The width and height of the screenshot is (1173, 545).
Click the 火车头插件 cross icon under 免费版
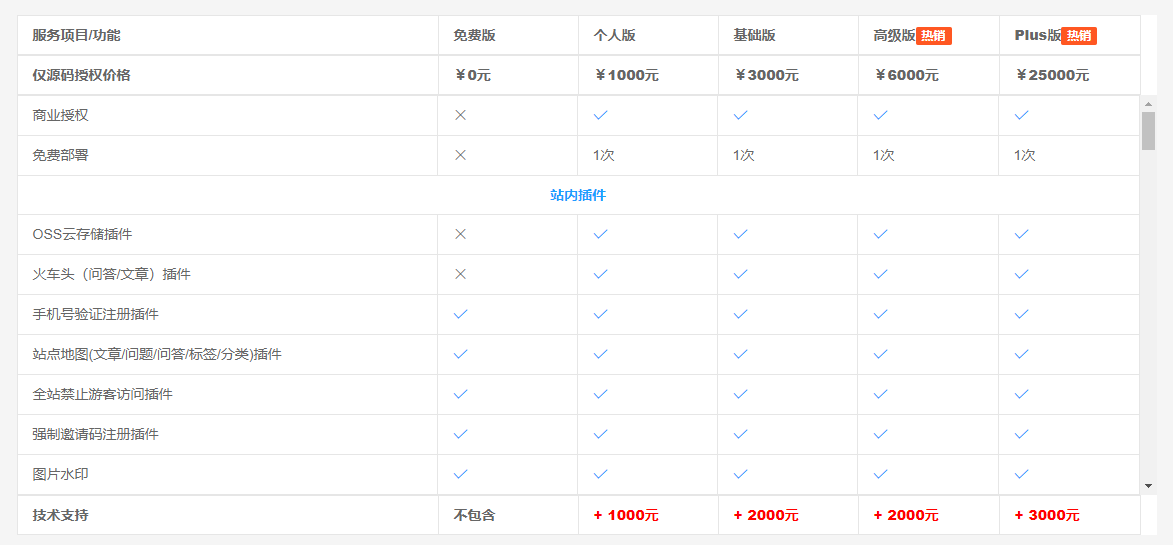pos(461,274)
